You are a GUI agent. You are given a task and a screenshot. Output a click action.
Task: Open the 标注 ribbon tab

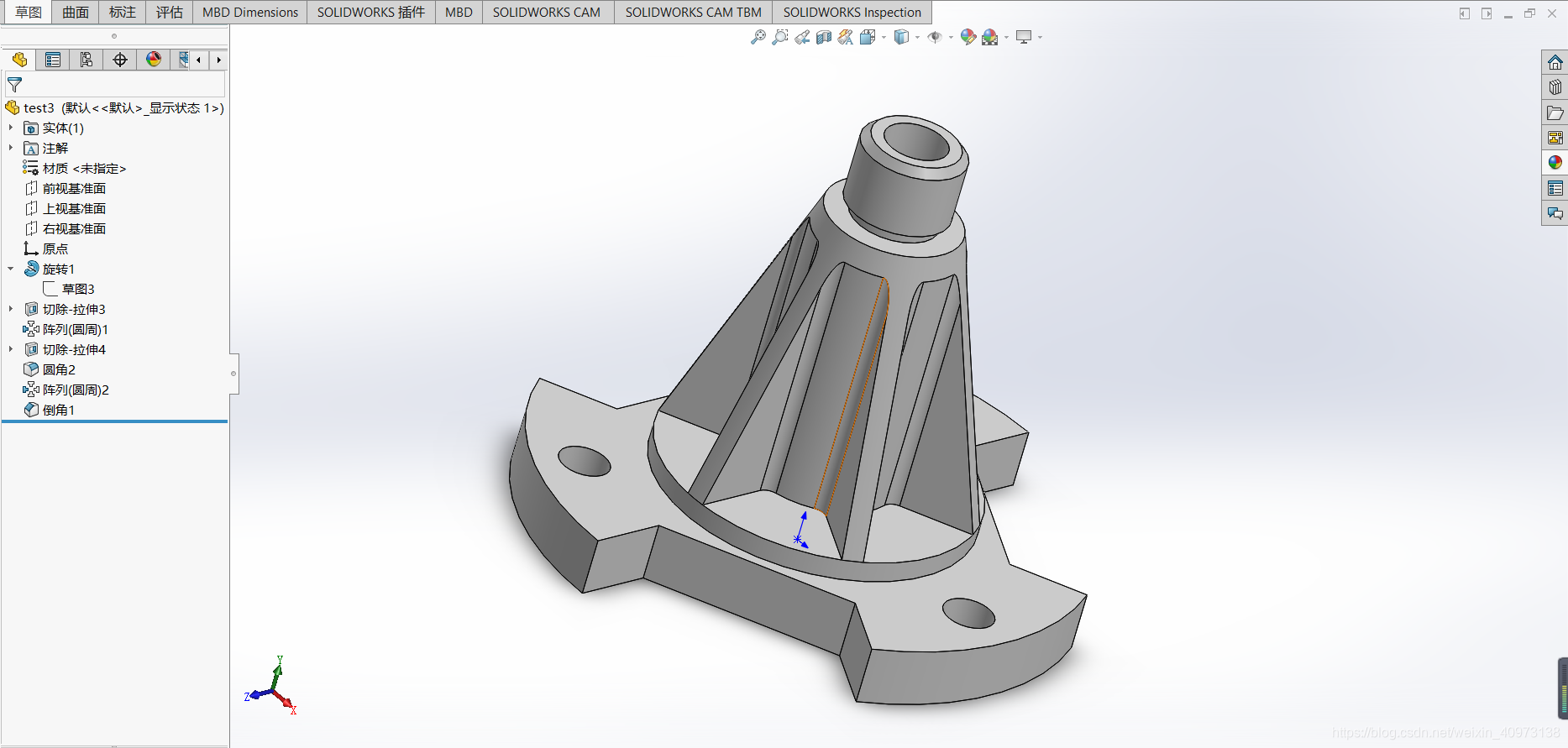123,12
